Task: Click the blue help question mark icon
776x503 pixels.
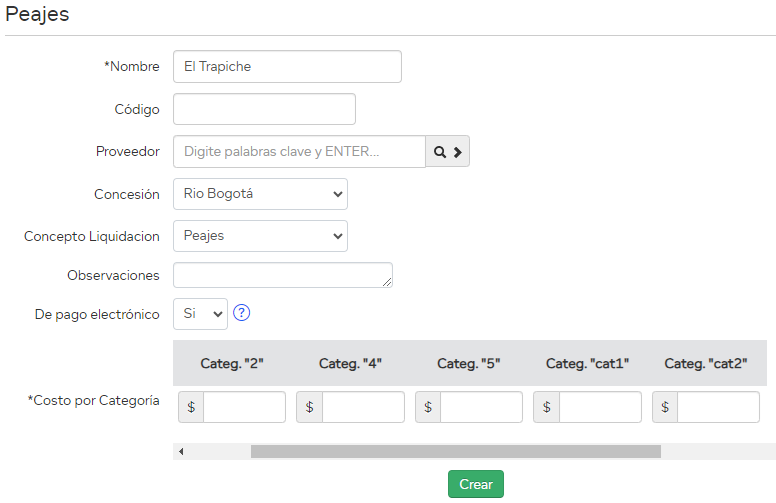Action: (x=241, y=313)
